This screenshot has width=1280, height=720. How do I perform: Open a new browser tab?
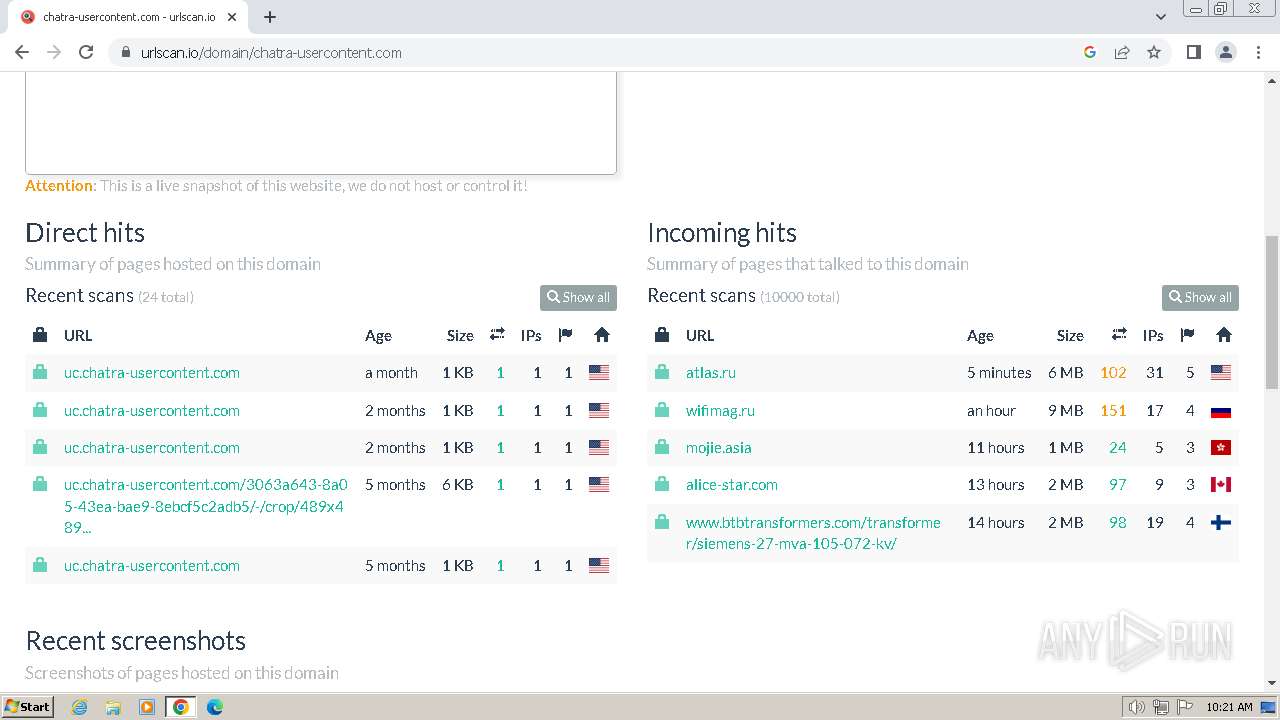point(269,17)
